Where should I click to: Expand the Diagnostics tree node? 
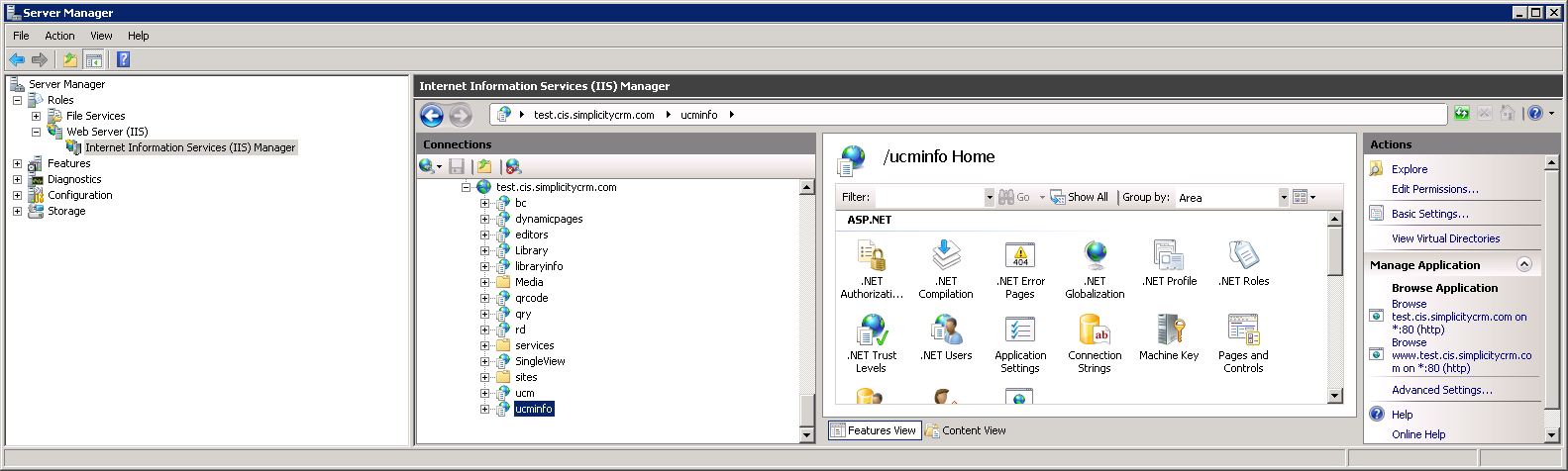click(17, 179)
